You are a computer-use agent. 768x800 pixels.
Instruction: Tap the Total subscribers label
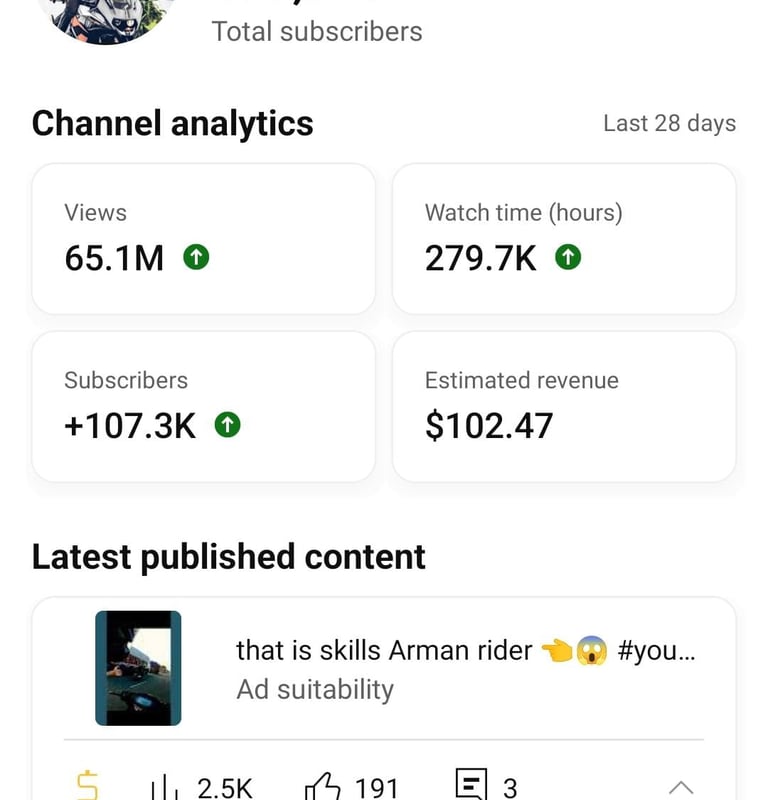tap(317, 32)
